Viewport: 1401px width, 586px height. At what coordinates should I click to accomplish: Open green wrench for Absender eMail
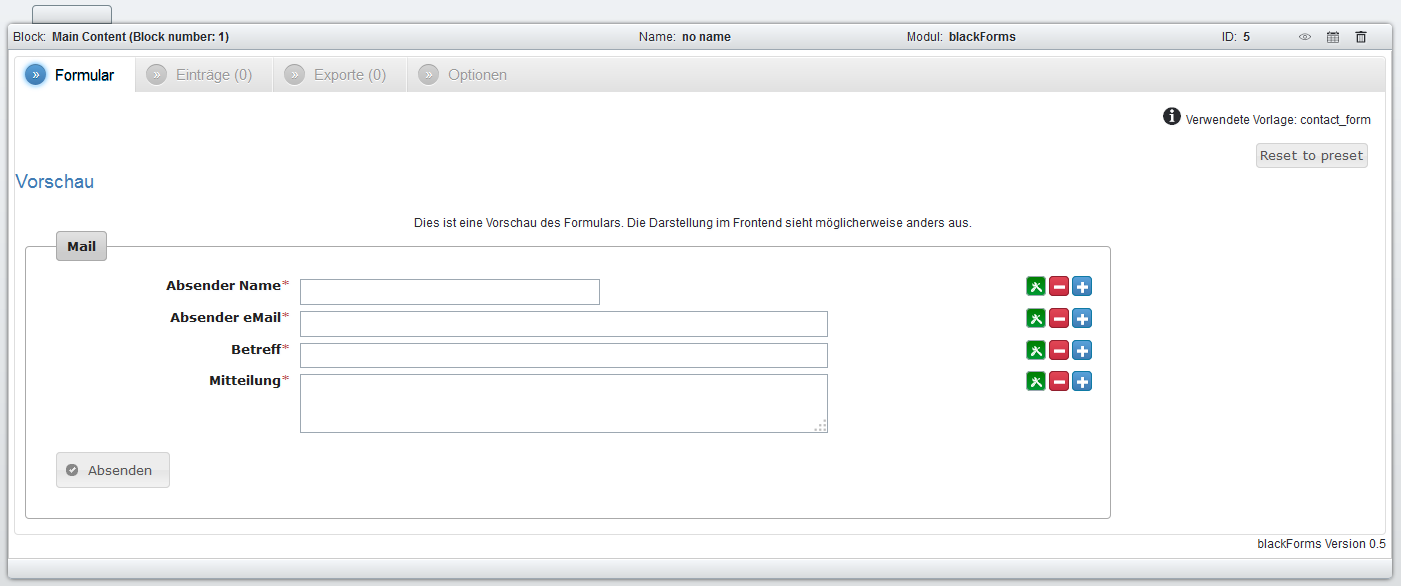(x=1036, y=319)
